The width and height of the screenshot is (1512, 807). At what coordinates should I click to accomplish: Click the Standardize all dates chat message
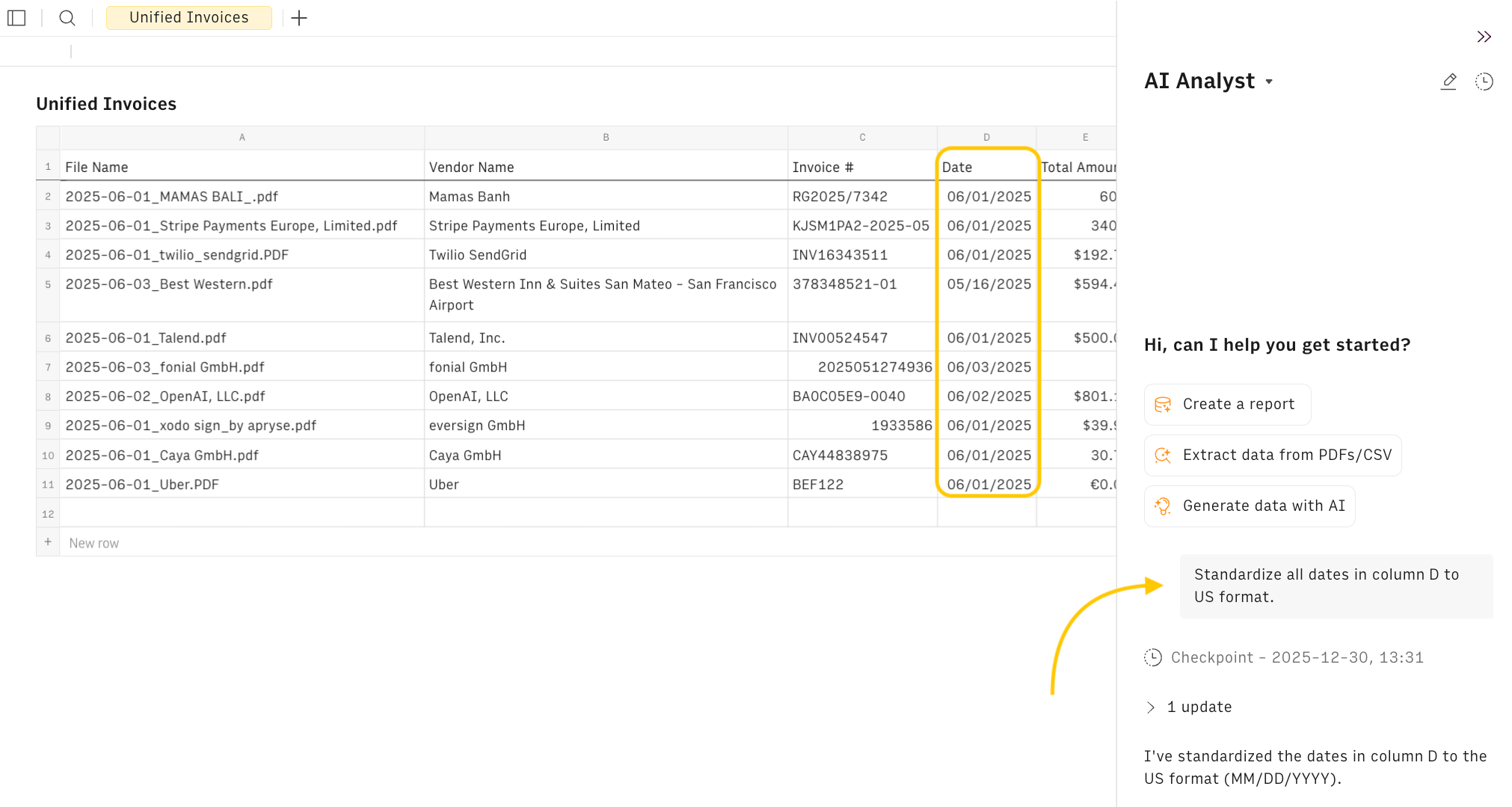click(x=1336, y=586)
